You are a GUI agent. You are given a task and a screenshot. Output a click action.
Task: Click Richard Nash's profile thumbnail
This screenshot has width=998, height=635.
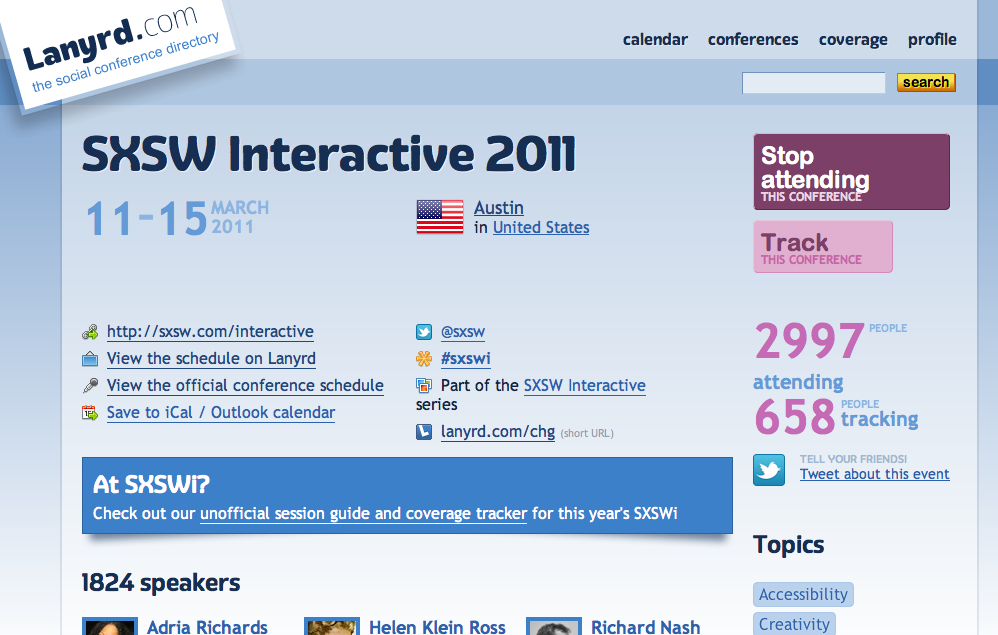pyautogui.click(x=554, y=626)
